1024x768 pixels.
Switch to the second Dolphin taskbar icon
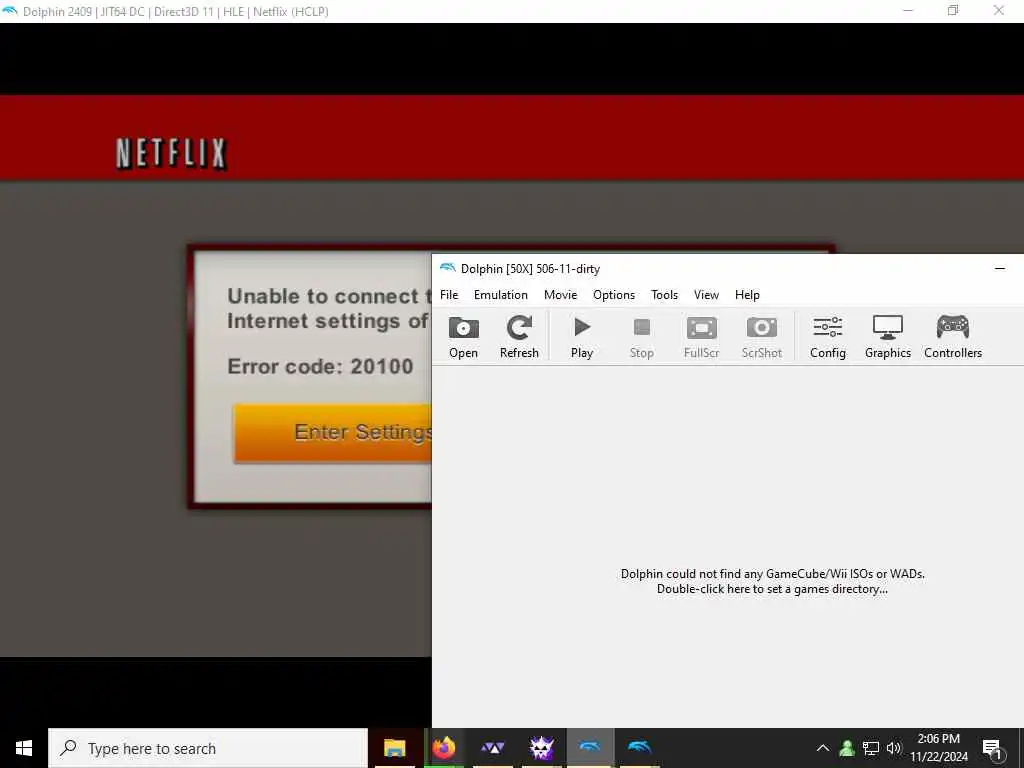click(x=639, y=748)
